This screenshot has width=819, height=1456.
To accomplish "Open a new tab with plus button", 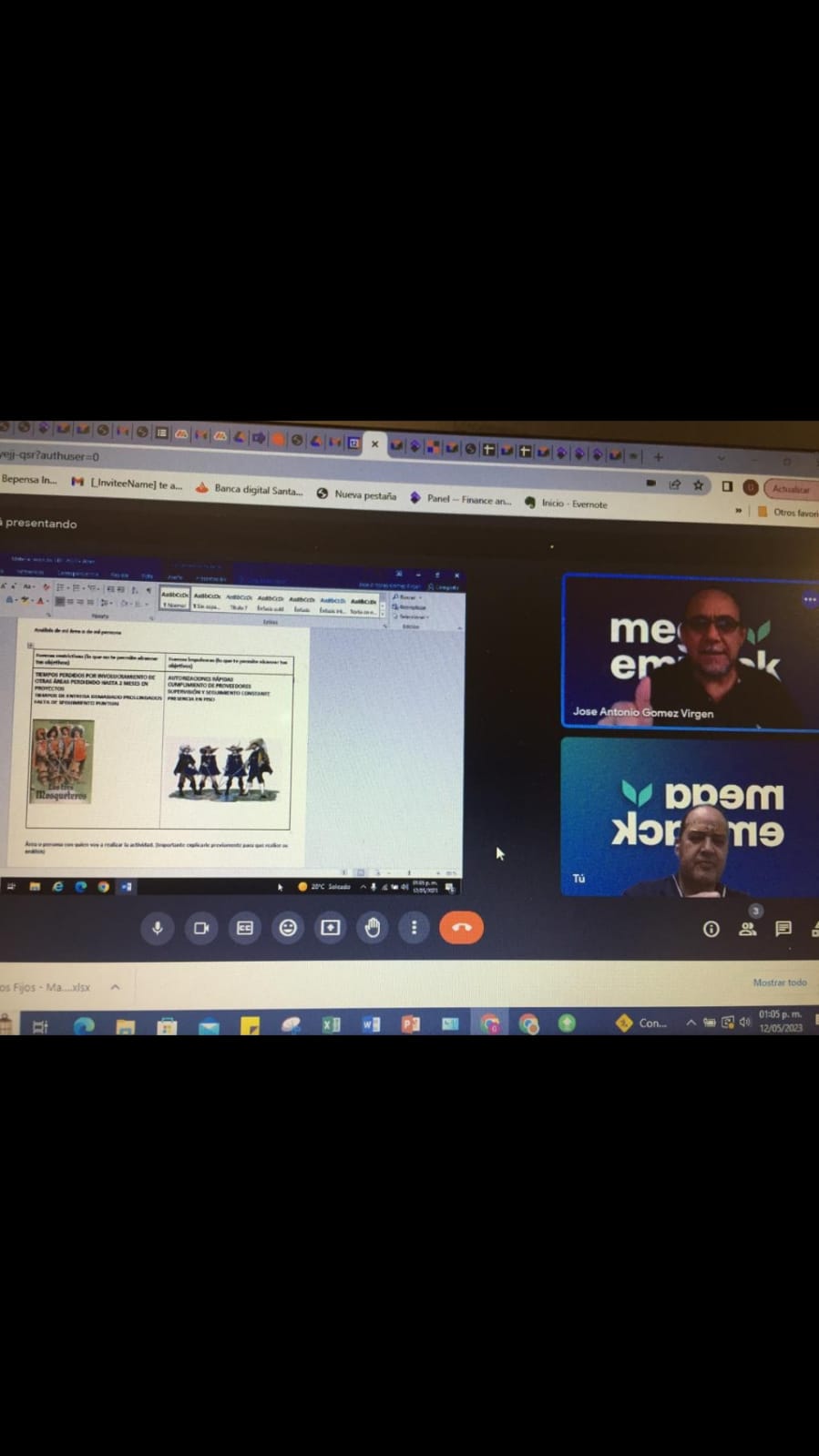I will point(658,456).
